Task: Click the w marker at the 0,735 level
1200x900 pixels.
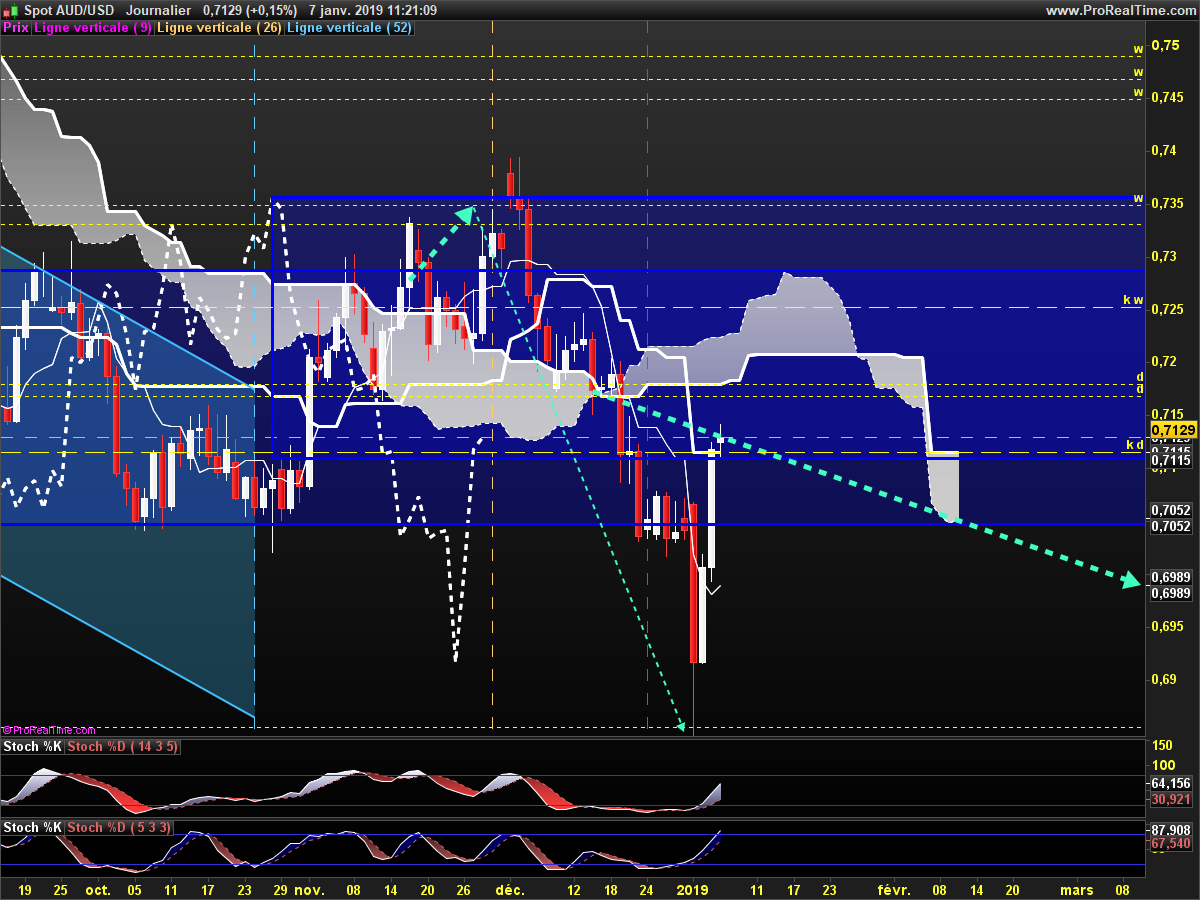Action: point(1138,199)
